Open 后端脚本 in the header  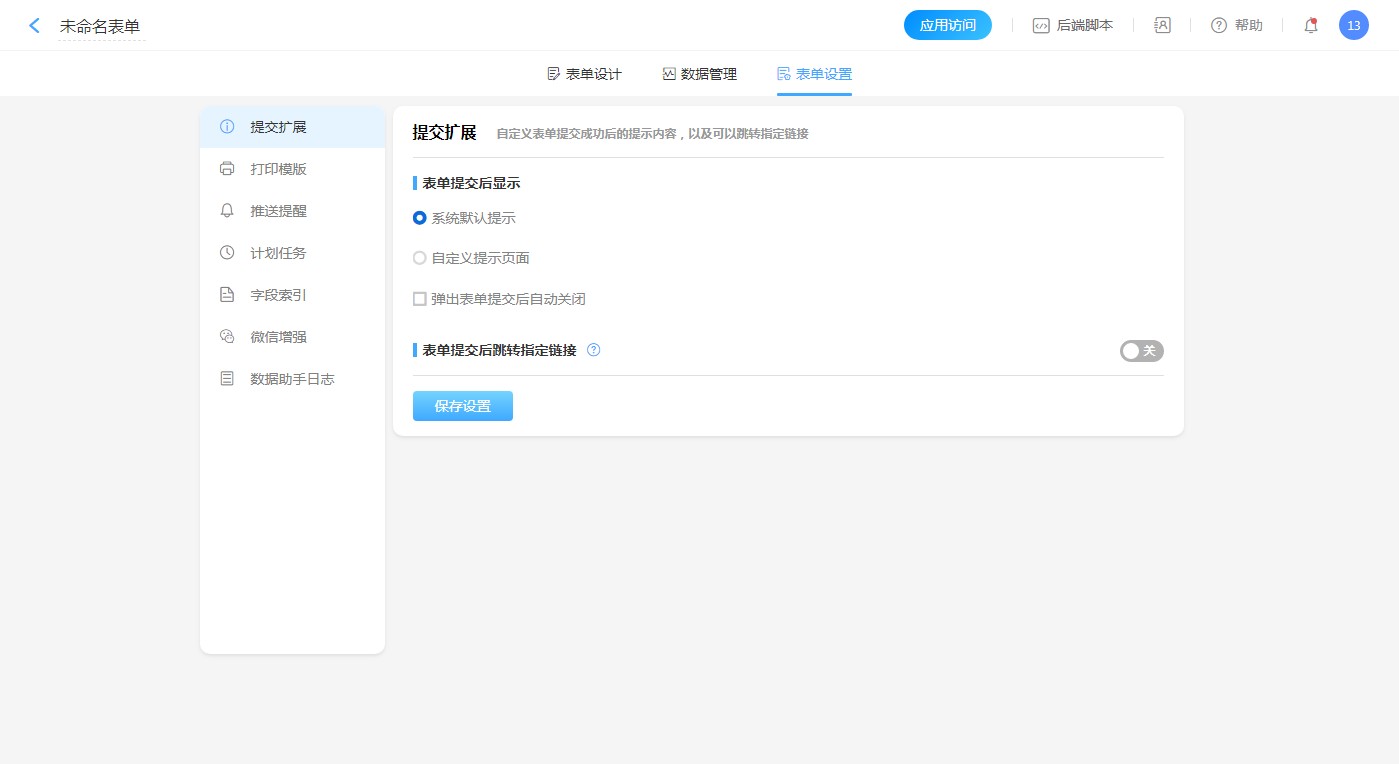click(x=1073, y=25)
